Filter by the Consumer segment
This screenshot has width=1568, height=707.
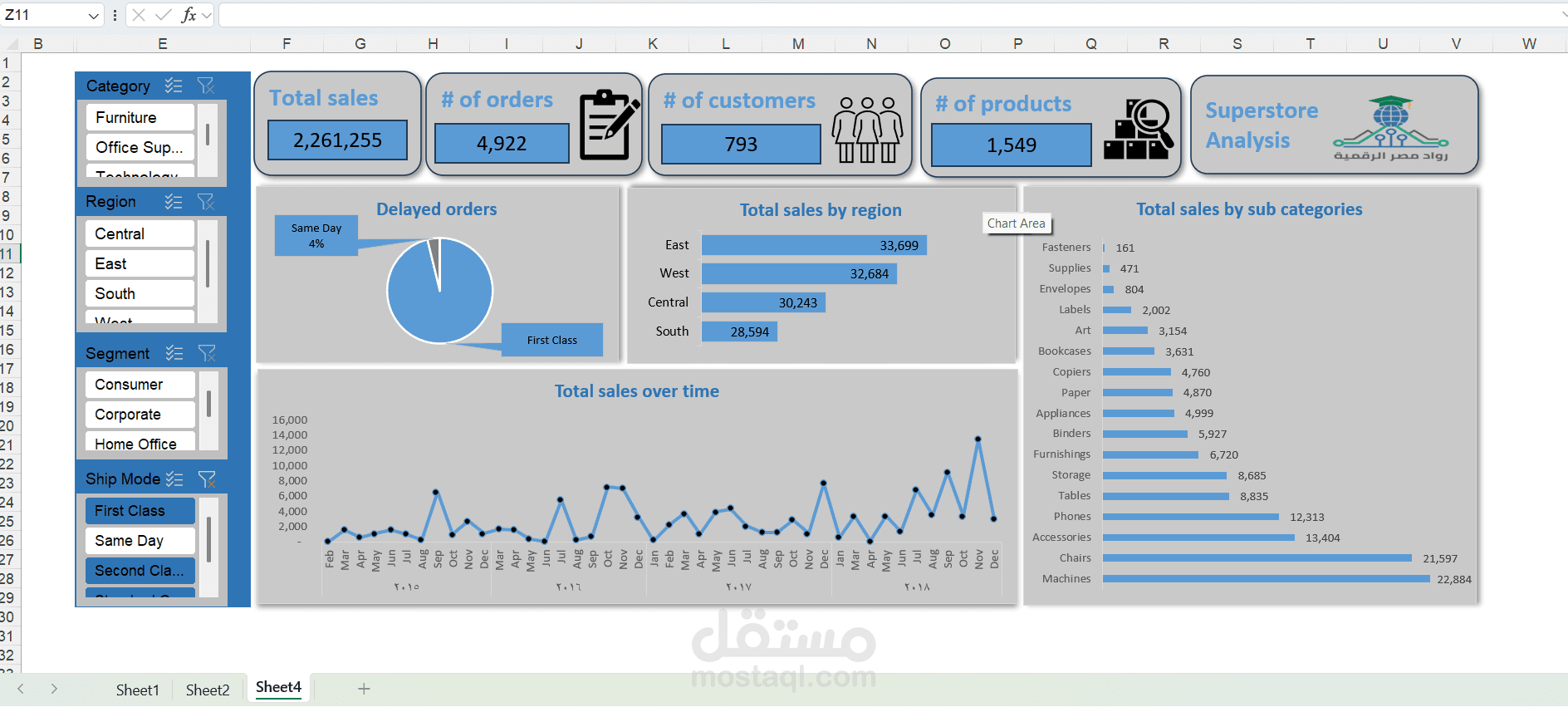140,385
